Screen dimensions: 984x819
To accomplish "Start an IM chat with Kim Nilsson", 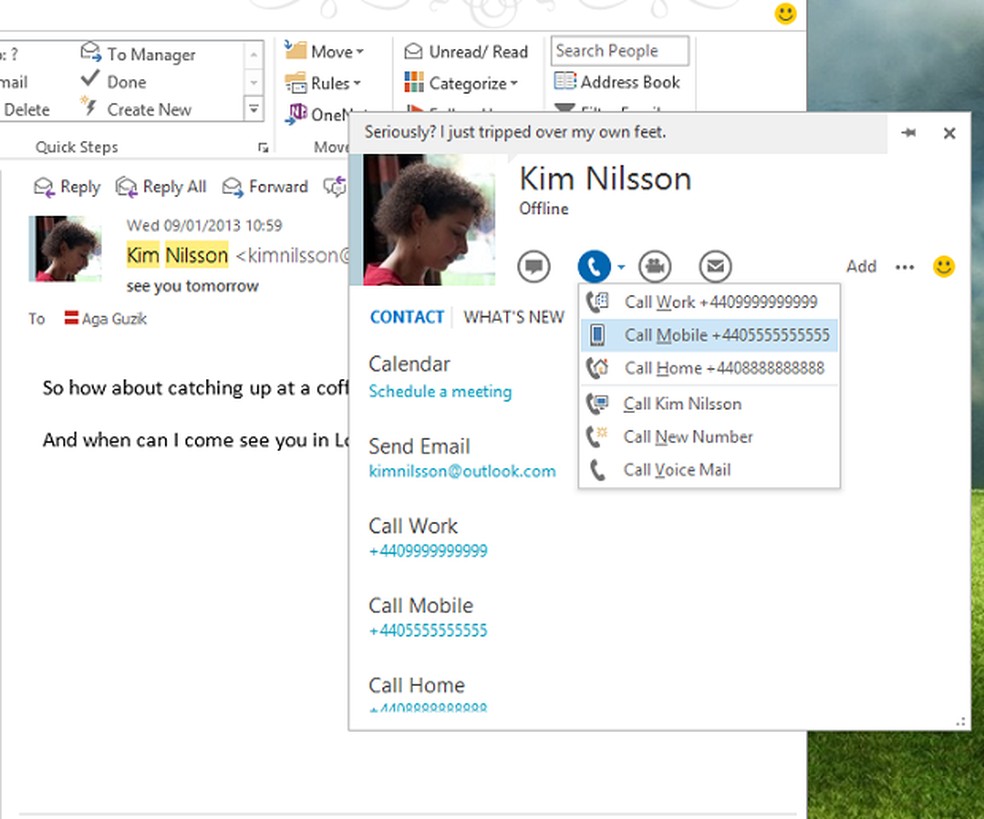I will click(533, 266).
